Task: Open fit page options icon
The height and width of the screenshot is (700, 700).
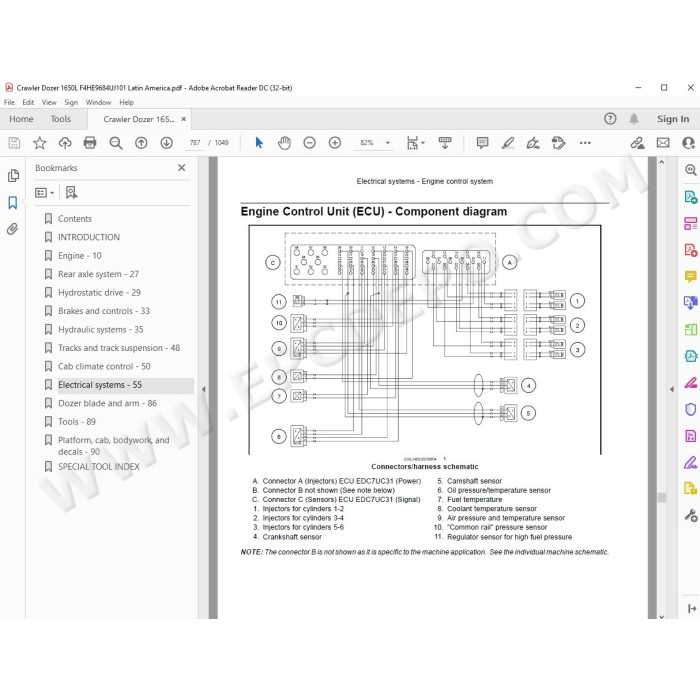Action: point(415,143)
